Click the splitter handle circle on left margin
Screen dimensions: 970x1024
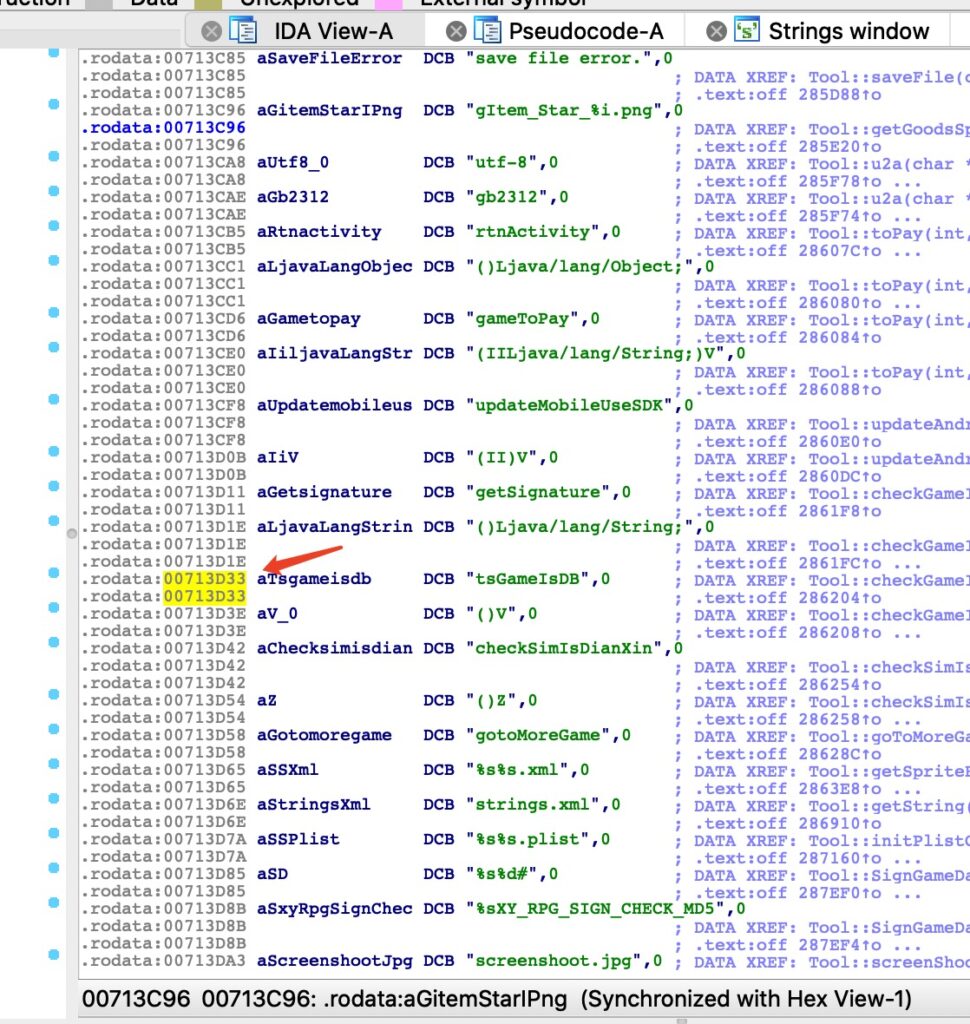coord(71,535)
